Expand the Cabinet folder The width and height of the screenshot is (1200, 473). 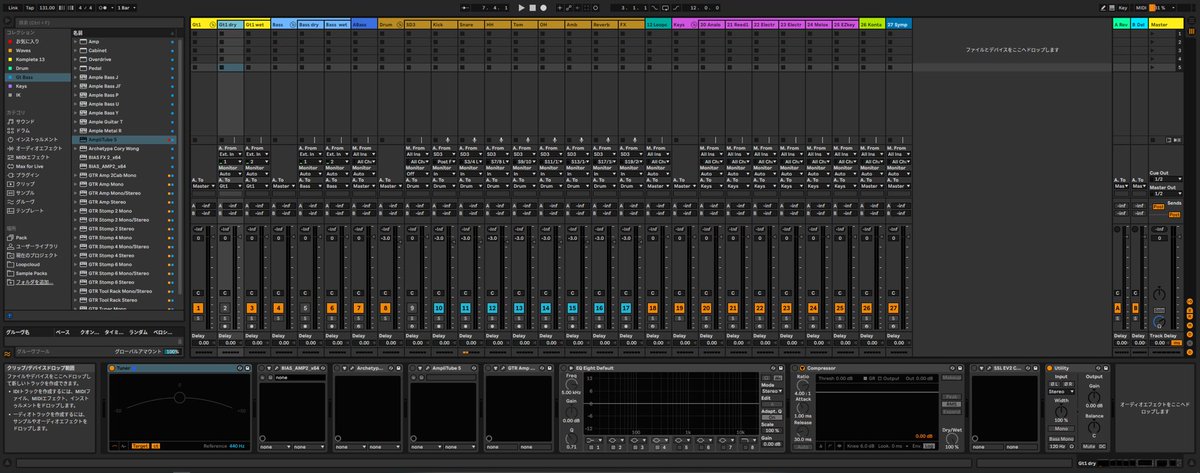pos(76,50)
